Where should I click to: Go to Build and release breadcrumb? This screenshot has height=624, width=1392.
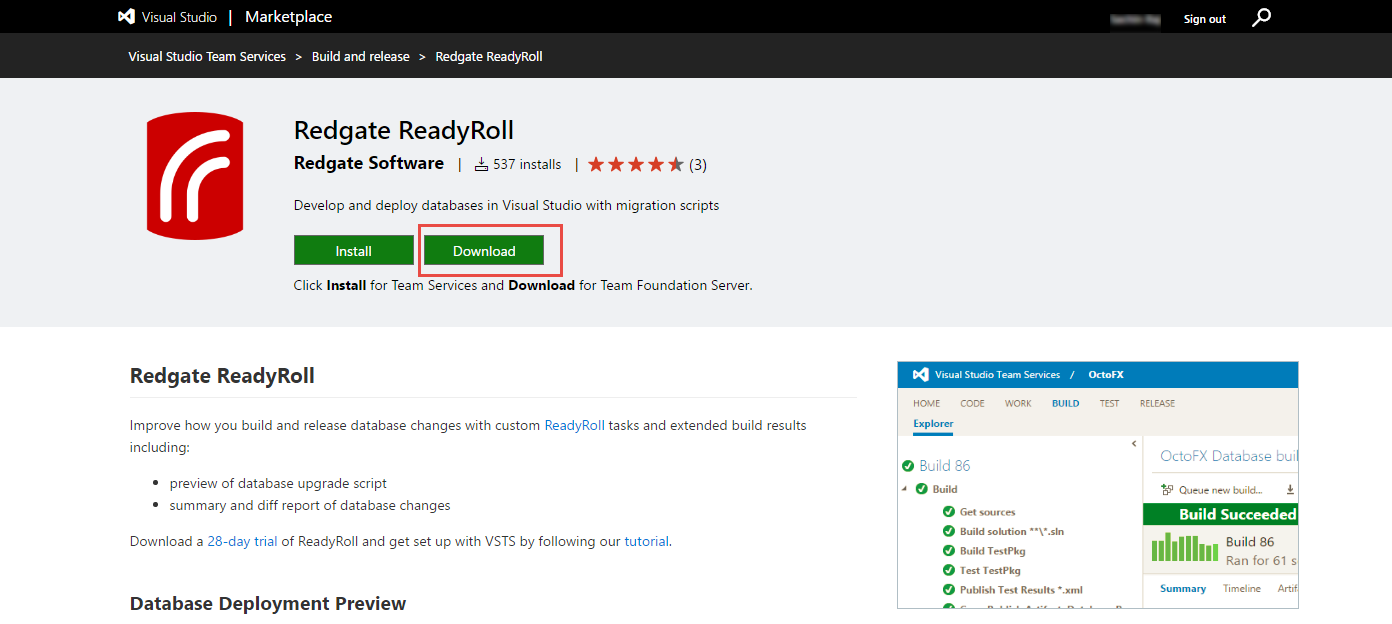tap(361, 56)
